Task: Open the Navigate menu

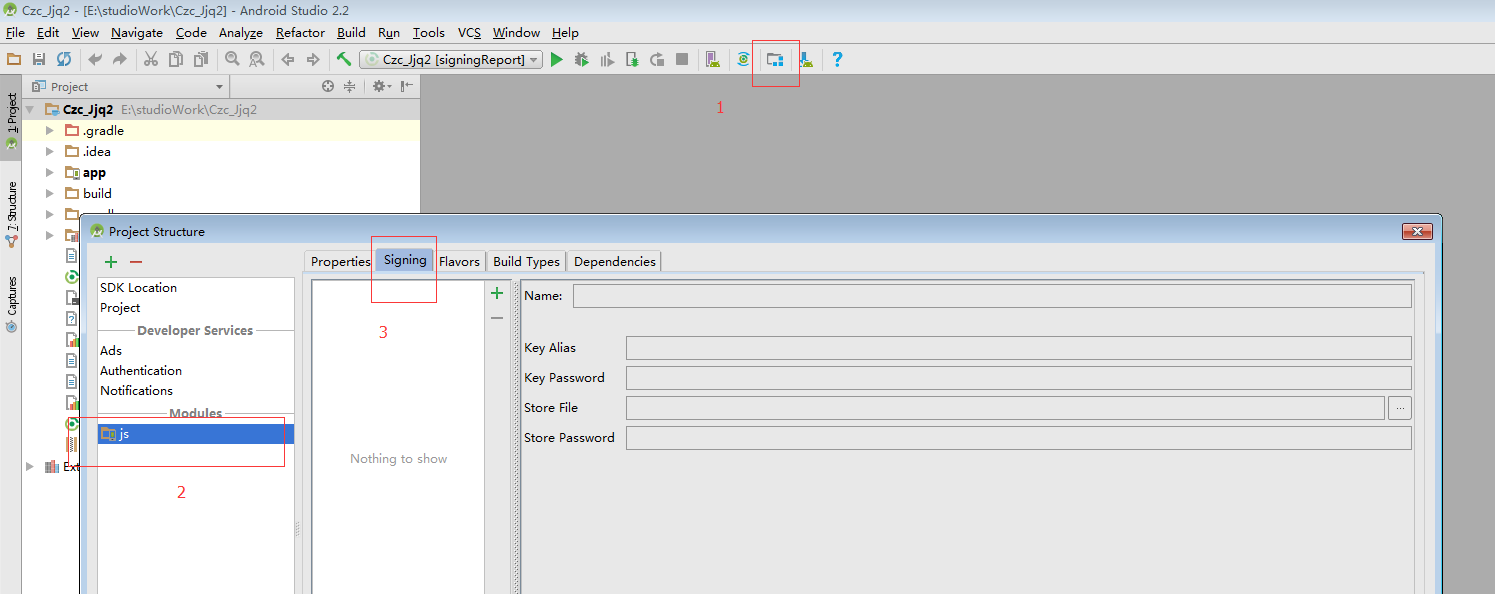Action: click(x=137, y=33)
